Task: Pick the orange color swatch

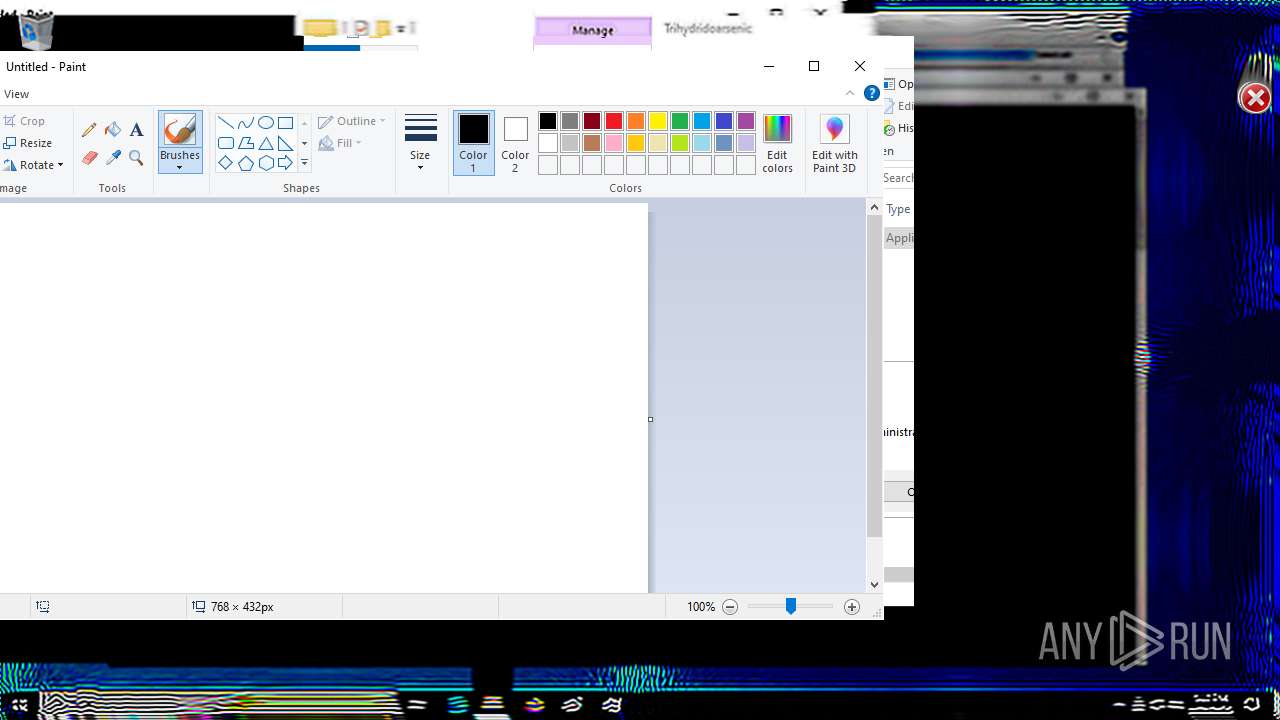Action: (x=636, y=121)
